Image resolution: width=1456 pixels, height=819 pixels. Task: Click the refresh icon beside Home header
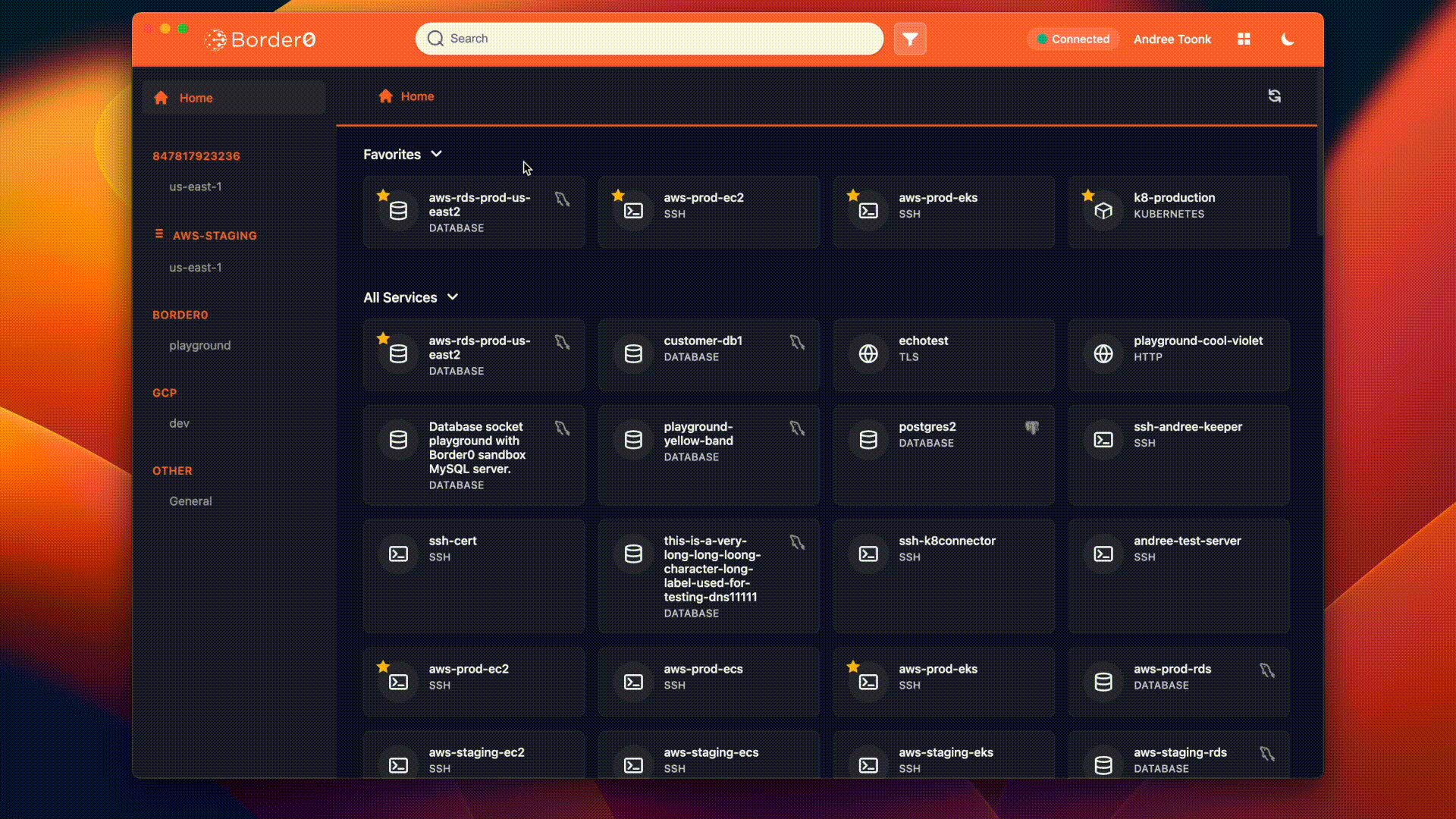pyautogui.click(x=1274, y=96)
